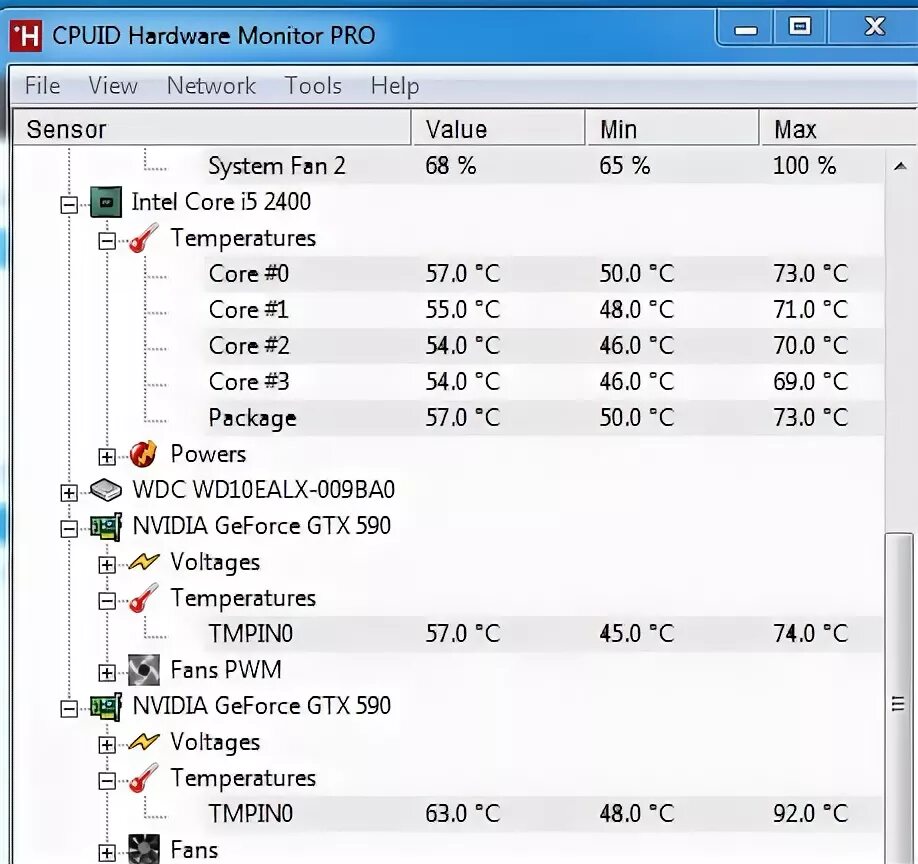Click the CPUID Hardware Monitor app icon

(x=26, y=36)
